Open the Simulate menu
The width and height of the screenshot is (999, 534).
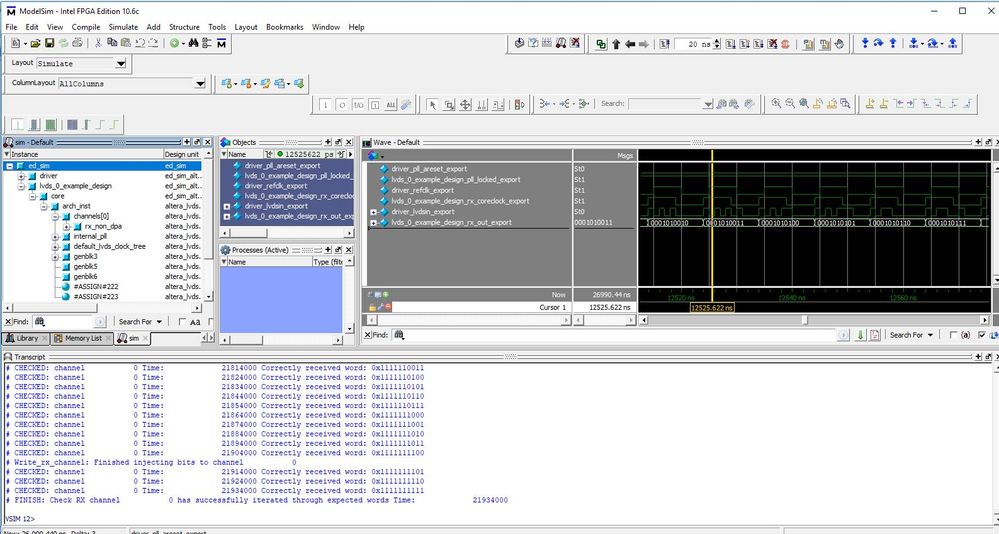[x=124, y=27]
